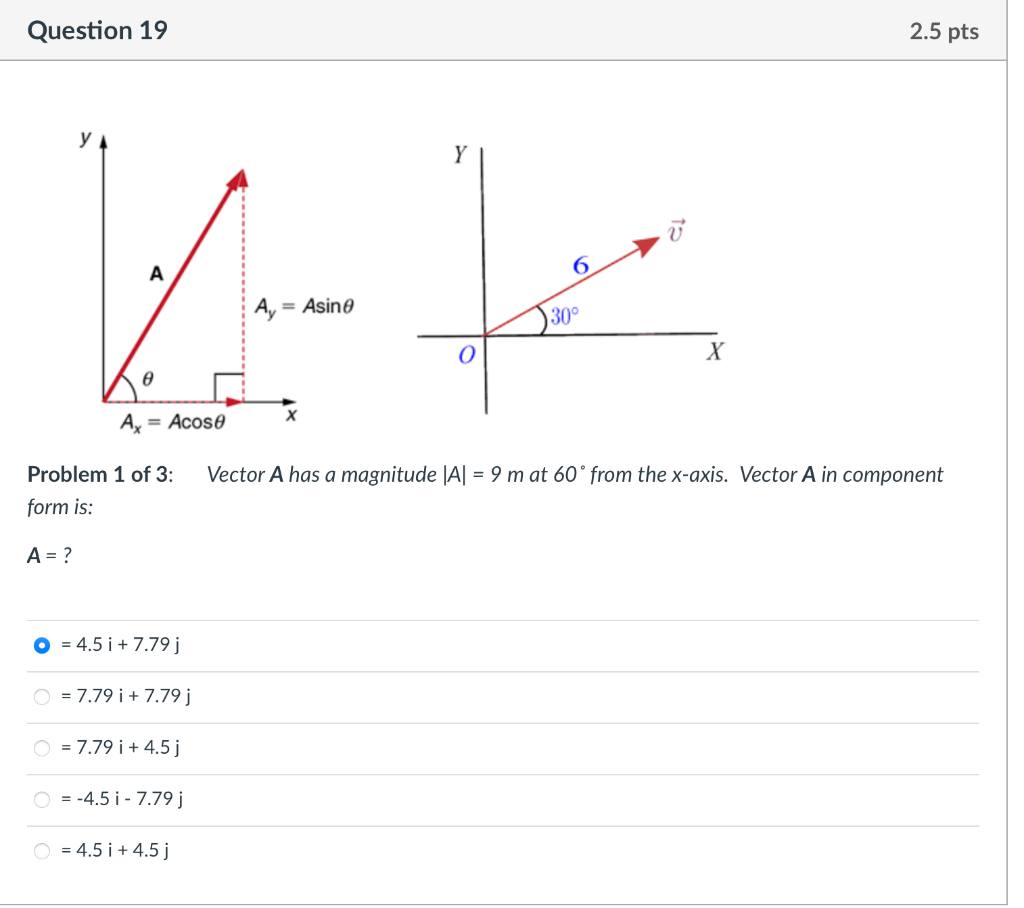Click the answer text '= 4.5 i + 7.79 j'
Screen dimensions: 1024x908
[120, 645]
